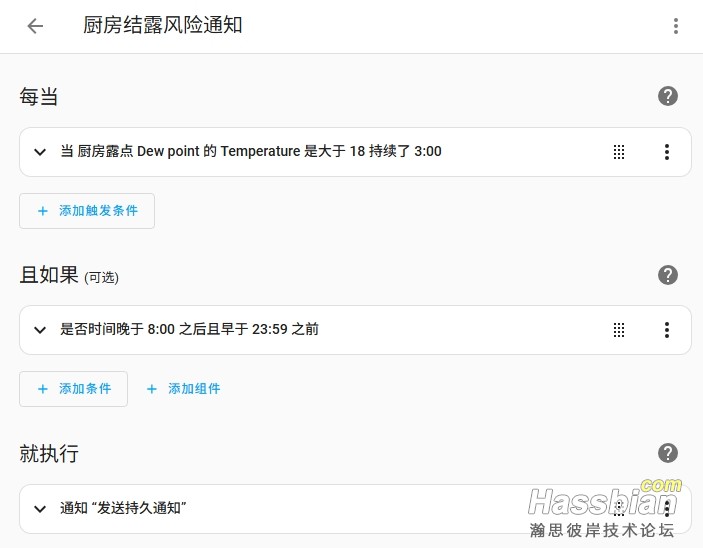The image size is (703, 548).
Task: Click 添加触发条件 button
Action: (x=87, y=211)
